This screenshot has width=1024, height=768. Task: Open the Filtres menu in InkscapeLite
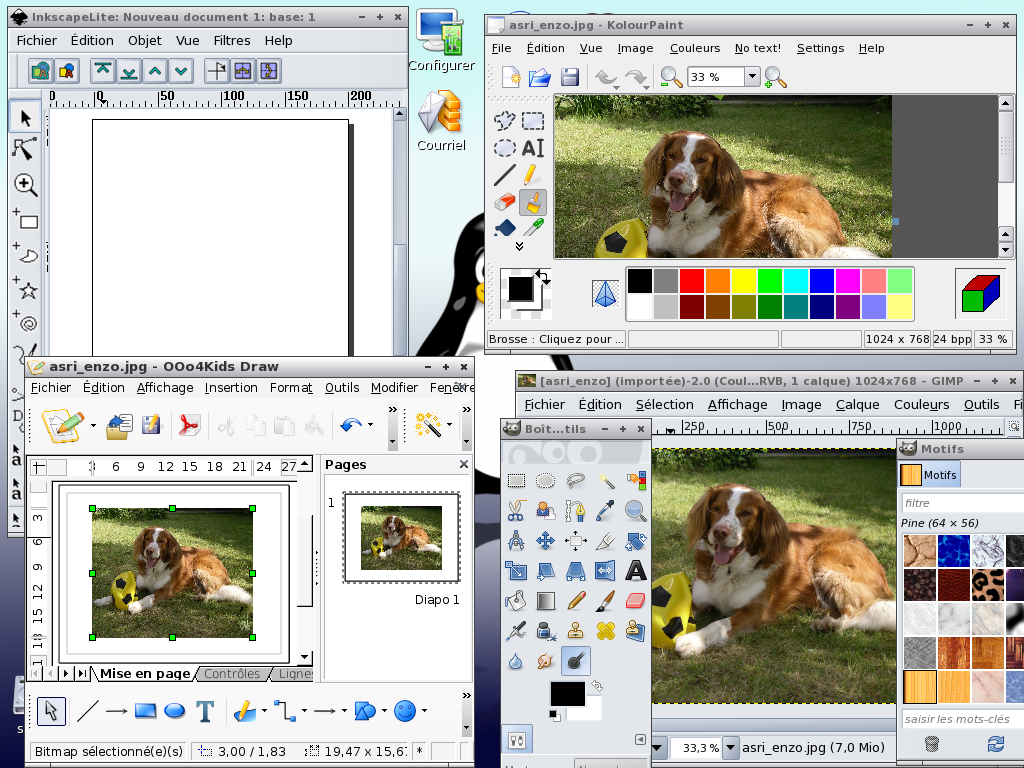[232, 40]
